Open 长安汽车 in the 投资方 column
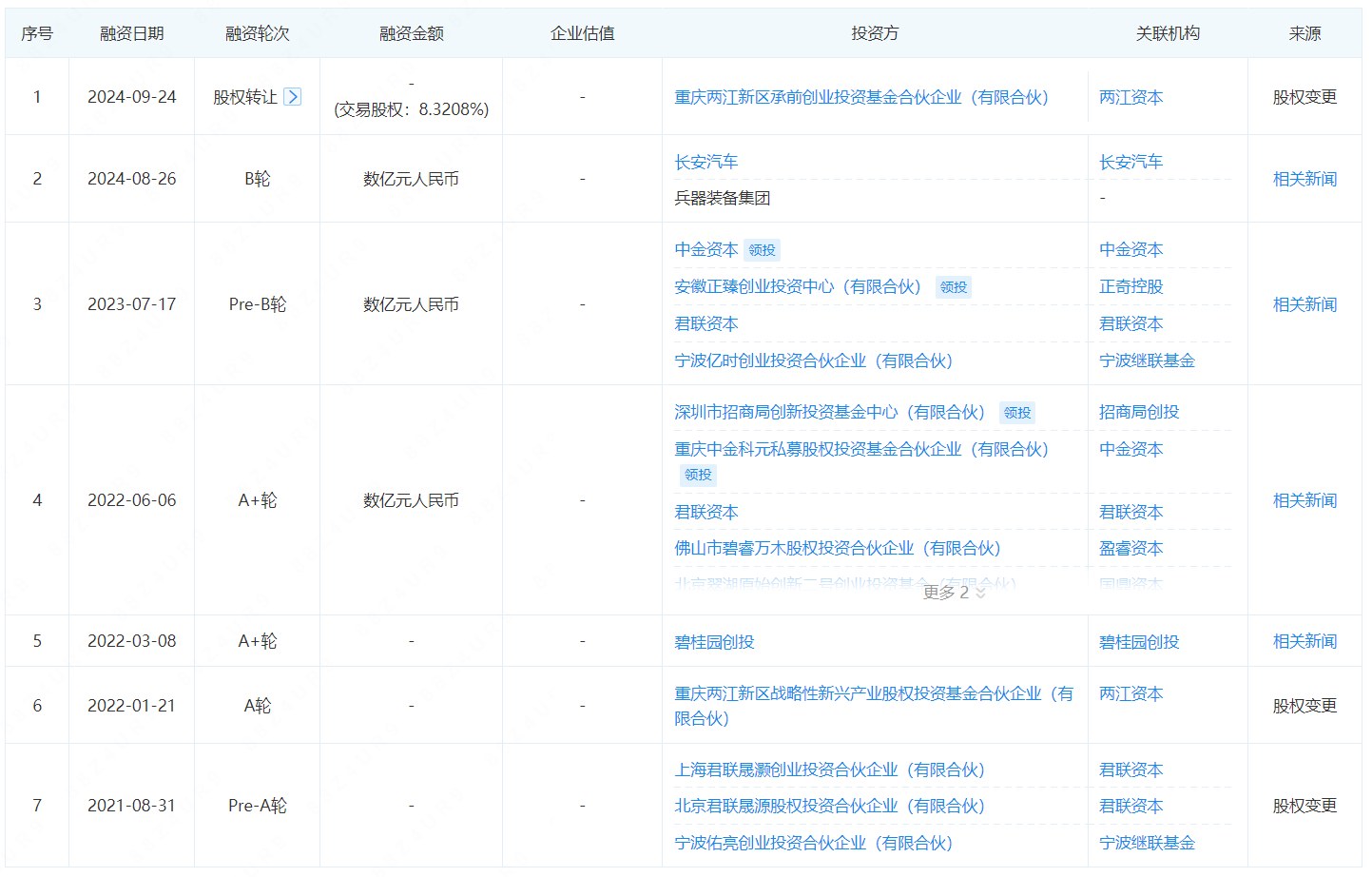This screenshot has height=877, width=1372. [x=705, y=162]
